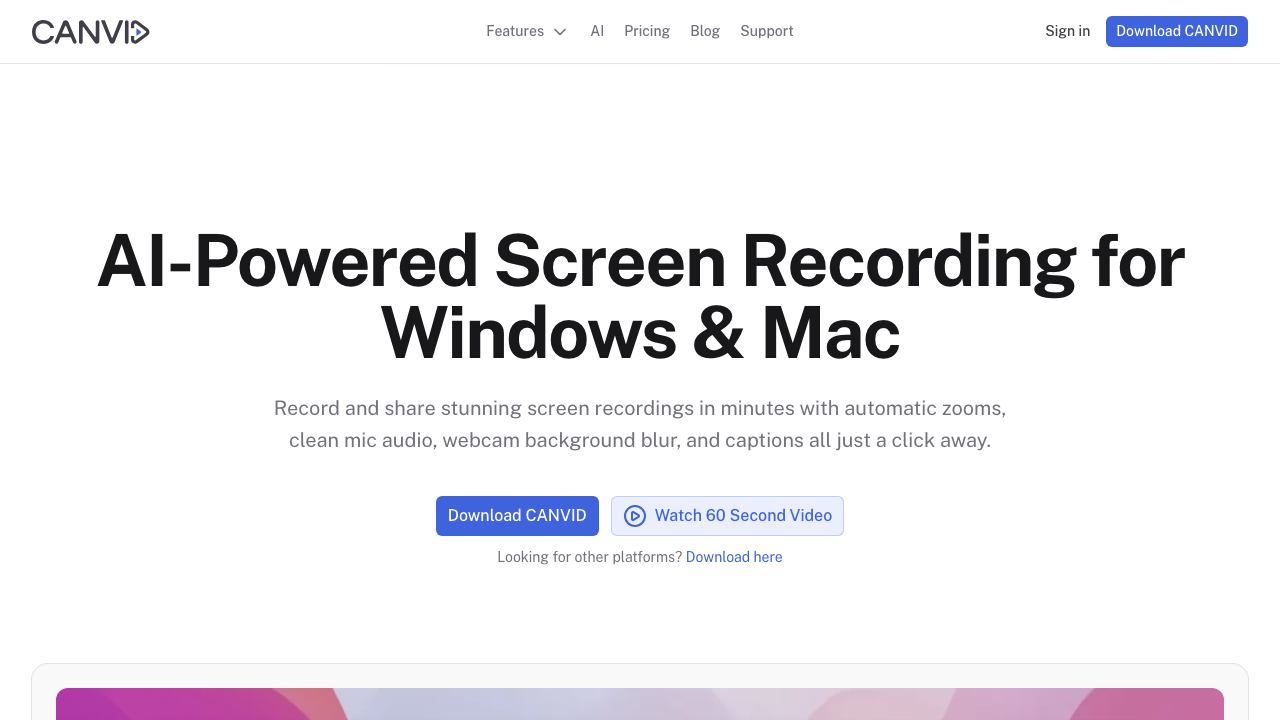
Task: Open the AI menu item
Action: coord(597,31)
